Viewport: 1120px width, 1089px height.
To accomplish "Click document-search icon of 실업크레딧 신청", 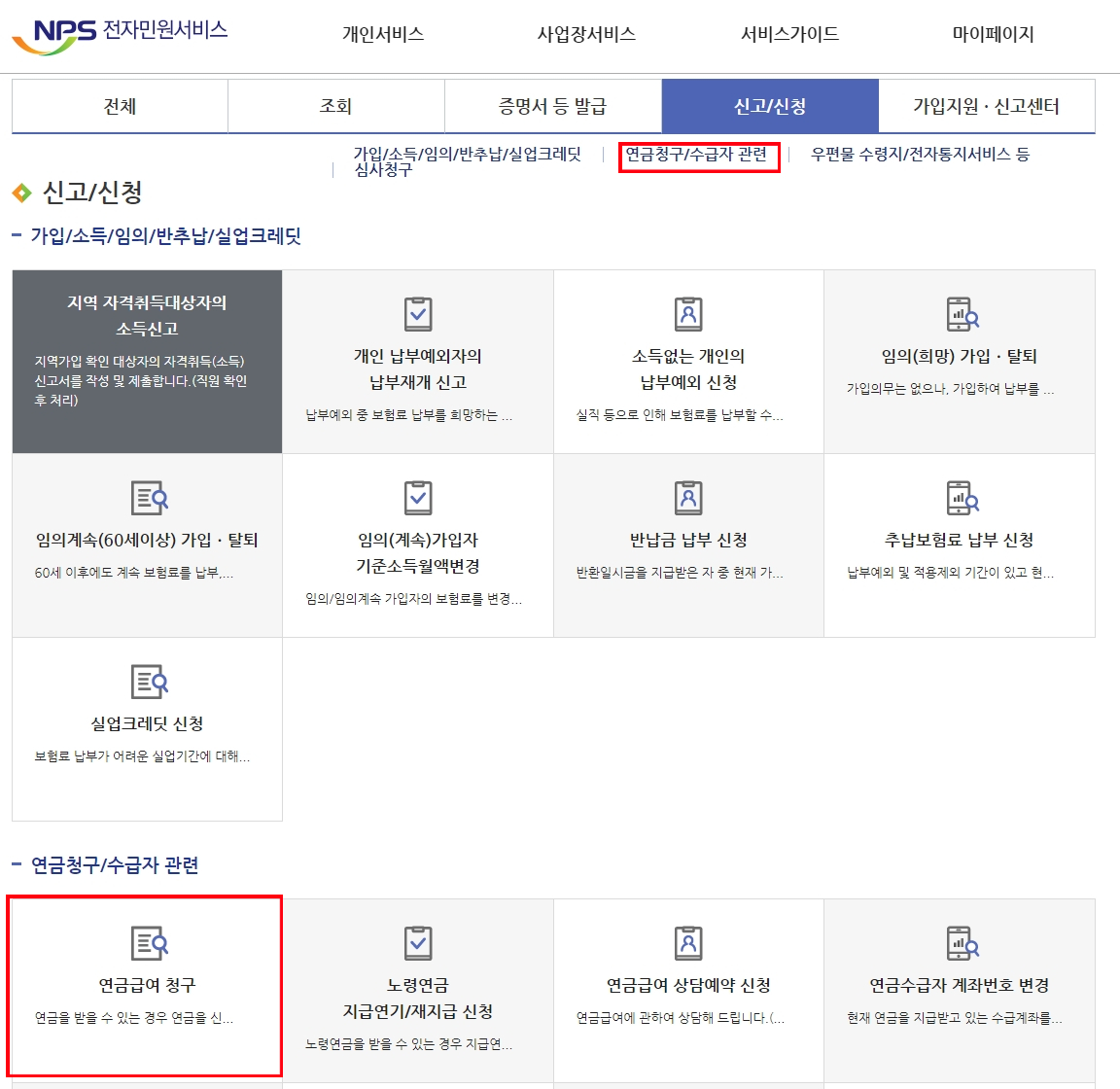I will tap(150, 682).
